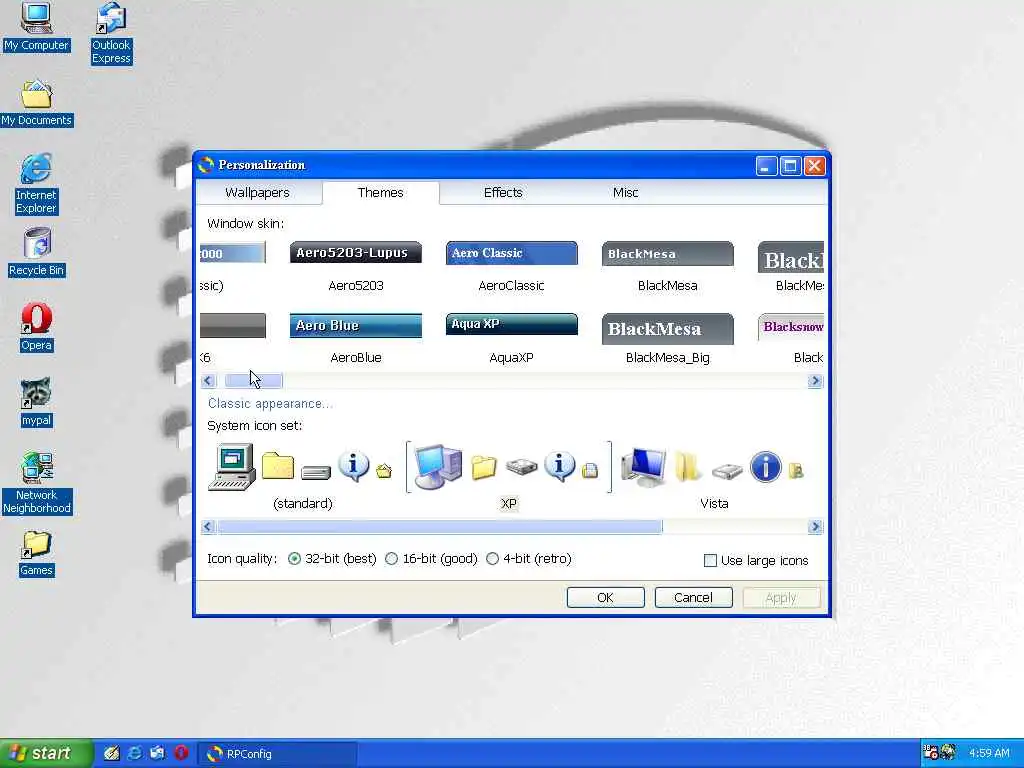
Task: Click the Cancel button
Action: (694, 598)
